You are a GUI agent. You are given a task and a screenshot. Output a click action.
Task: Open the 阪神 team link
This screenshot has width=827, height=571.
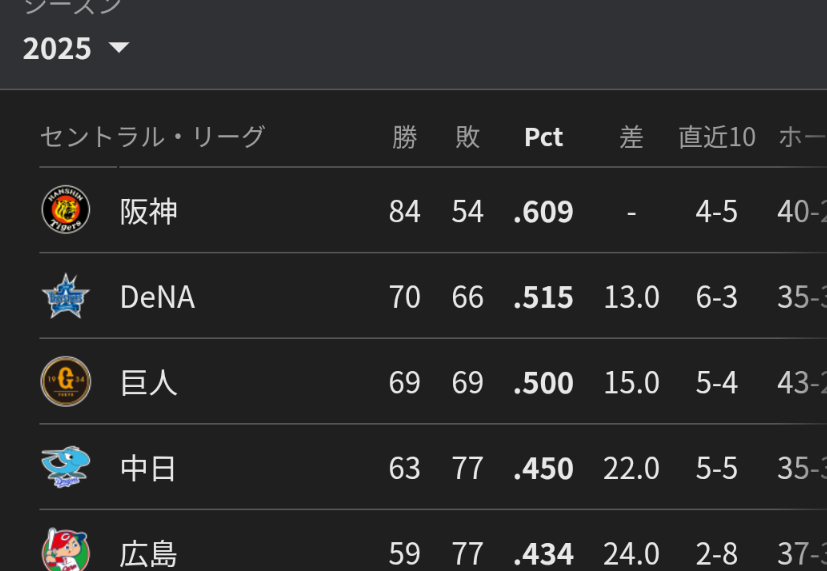coord(149,212)
